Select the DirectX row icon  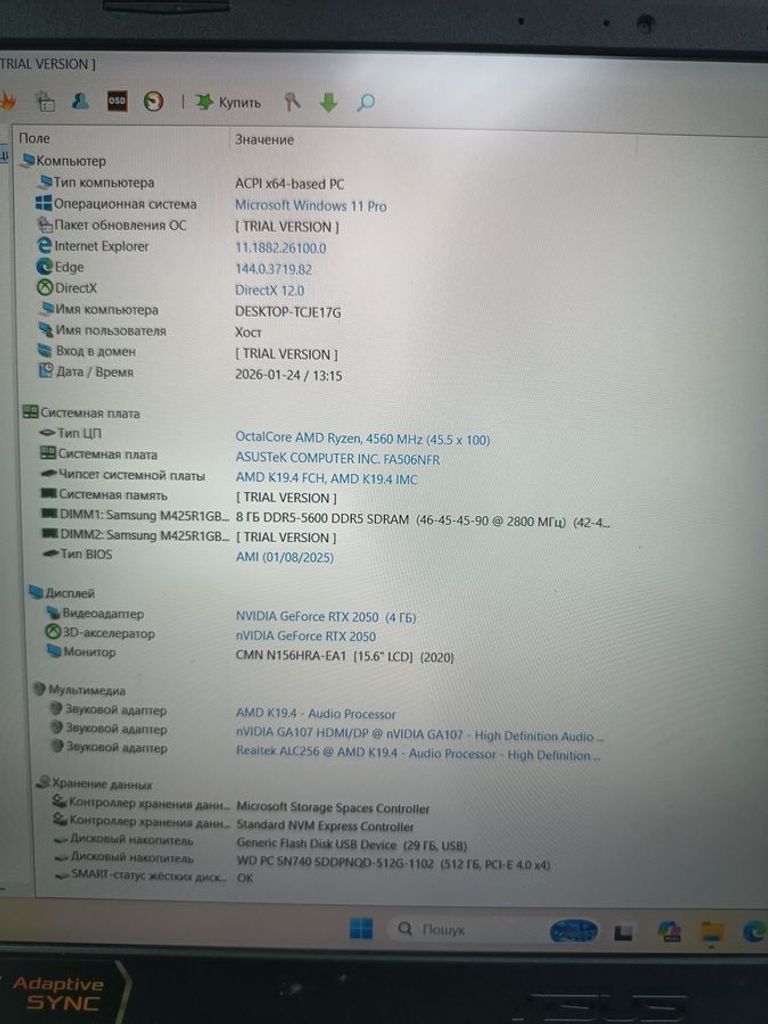tap(45, 289)
